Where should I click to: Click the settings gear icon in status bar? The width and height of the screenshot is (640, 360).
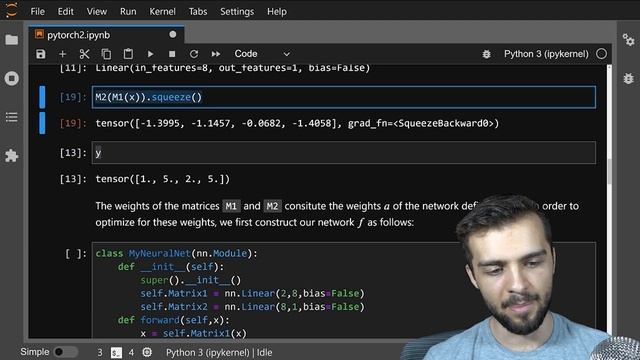tap(147, 352)
